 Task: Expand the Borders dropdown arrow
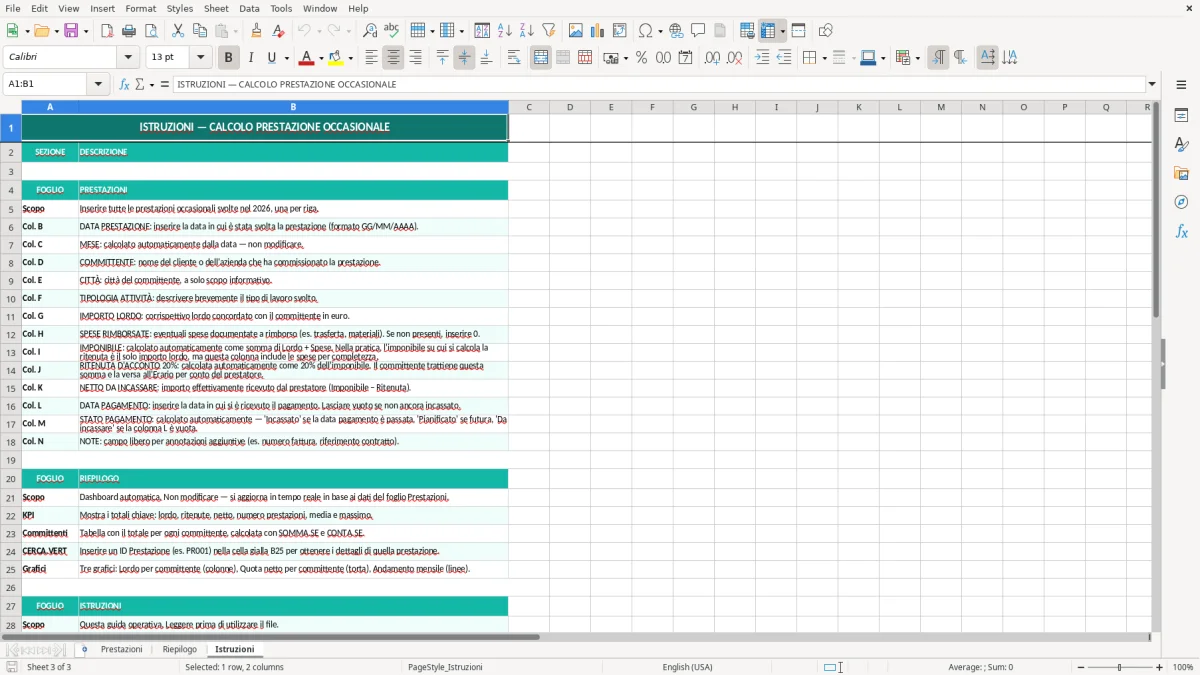tap(824, 58)
